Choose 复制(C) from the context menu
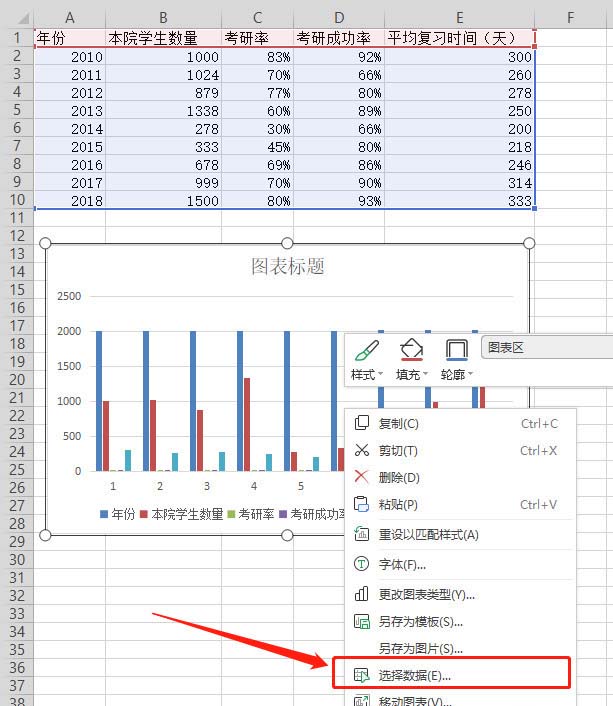 460,423
